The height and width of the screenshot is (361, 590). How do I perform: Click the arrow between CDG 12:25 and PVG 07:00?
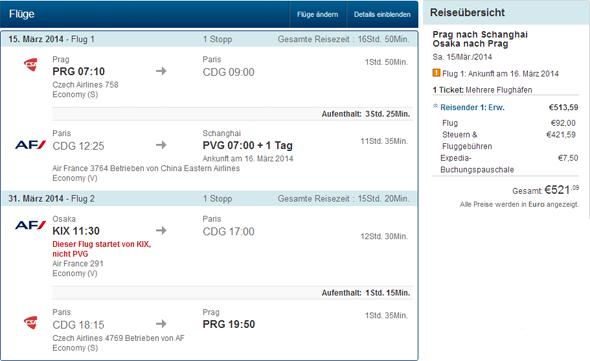click(x=161, y=145)
